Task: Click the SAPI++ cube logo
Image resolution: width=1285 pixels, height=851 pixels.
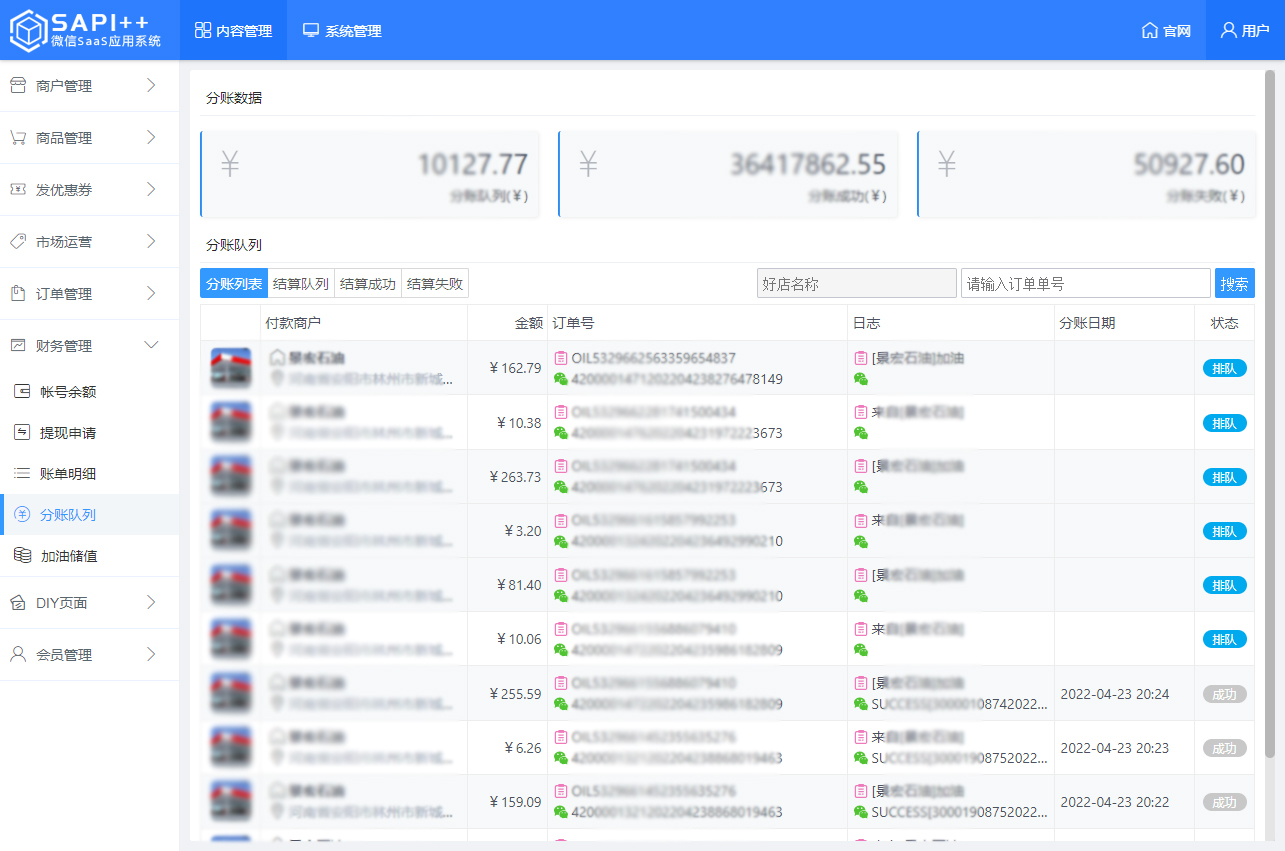Action: (x=28, y=30)
